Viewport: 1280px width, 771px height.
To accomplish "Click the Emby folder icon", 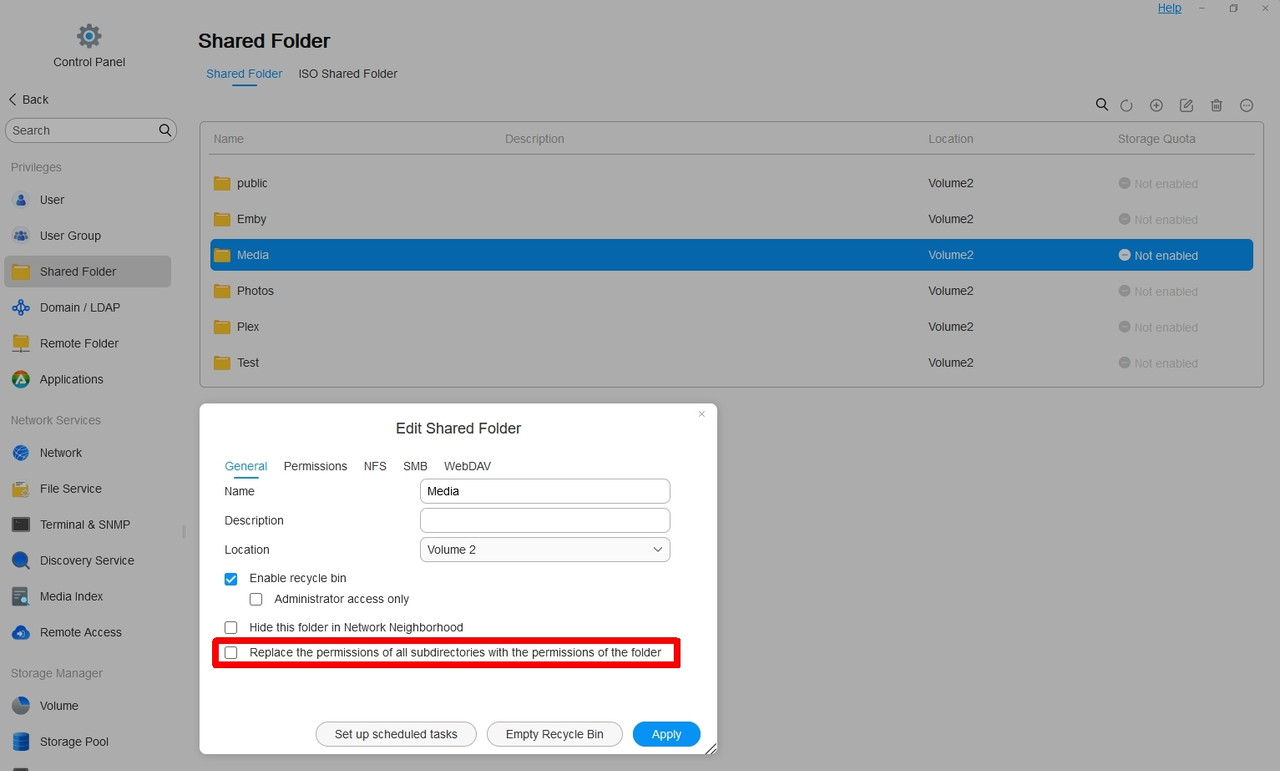I will click(222, 220).
